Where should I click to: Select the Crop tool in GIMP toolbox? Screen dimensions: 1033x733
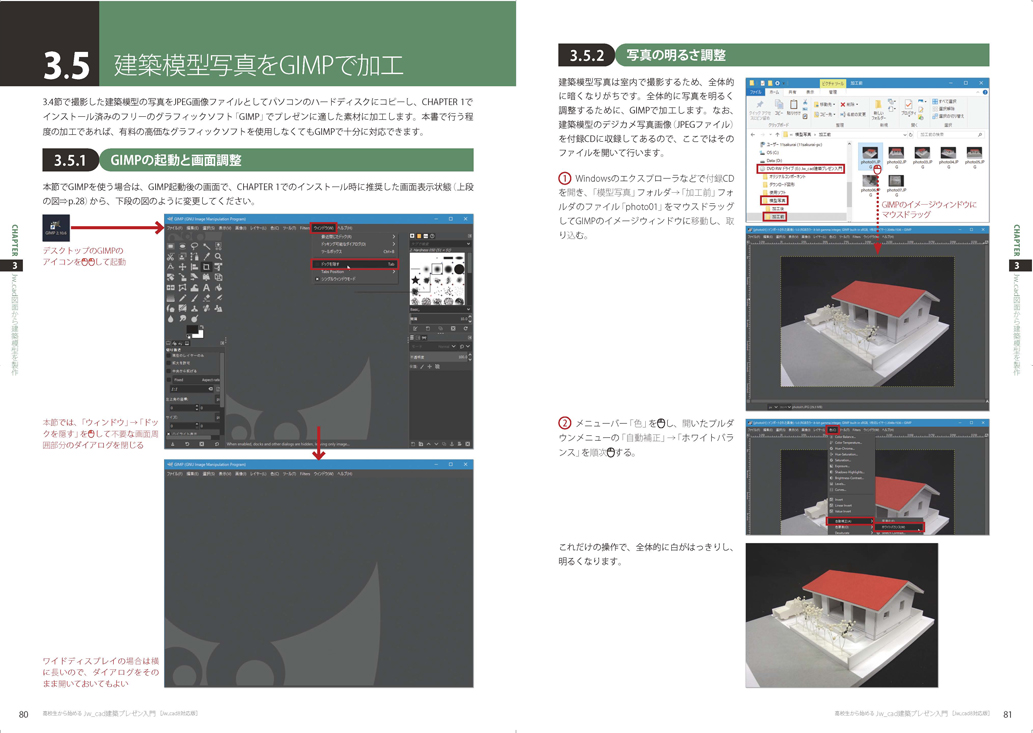(206, 267)
